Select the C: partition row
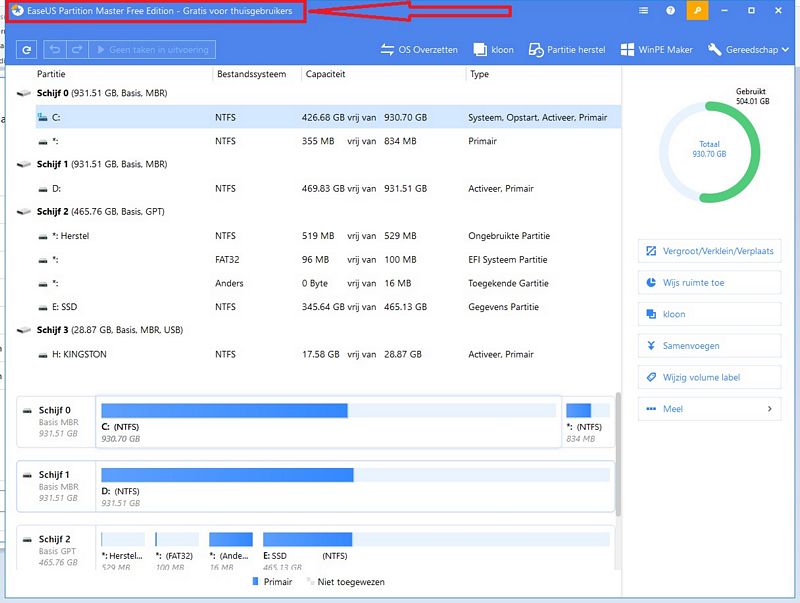800x603 pixels. pyautogui.click(x=329, y=117)
